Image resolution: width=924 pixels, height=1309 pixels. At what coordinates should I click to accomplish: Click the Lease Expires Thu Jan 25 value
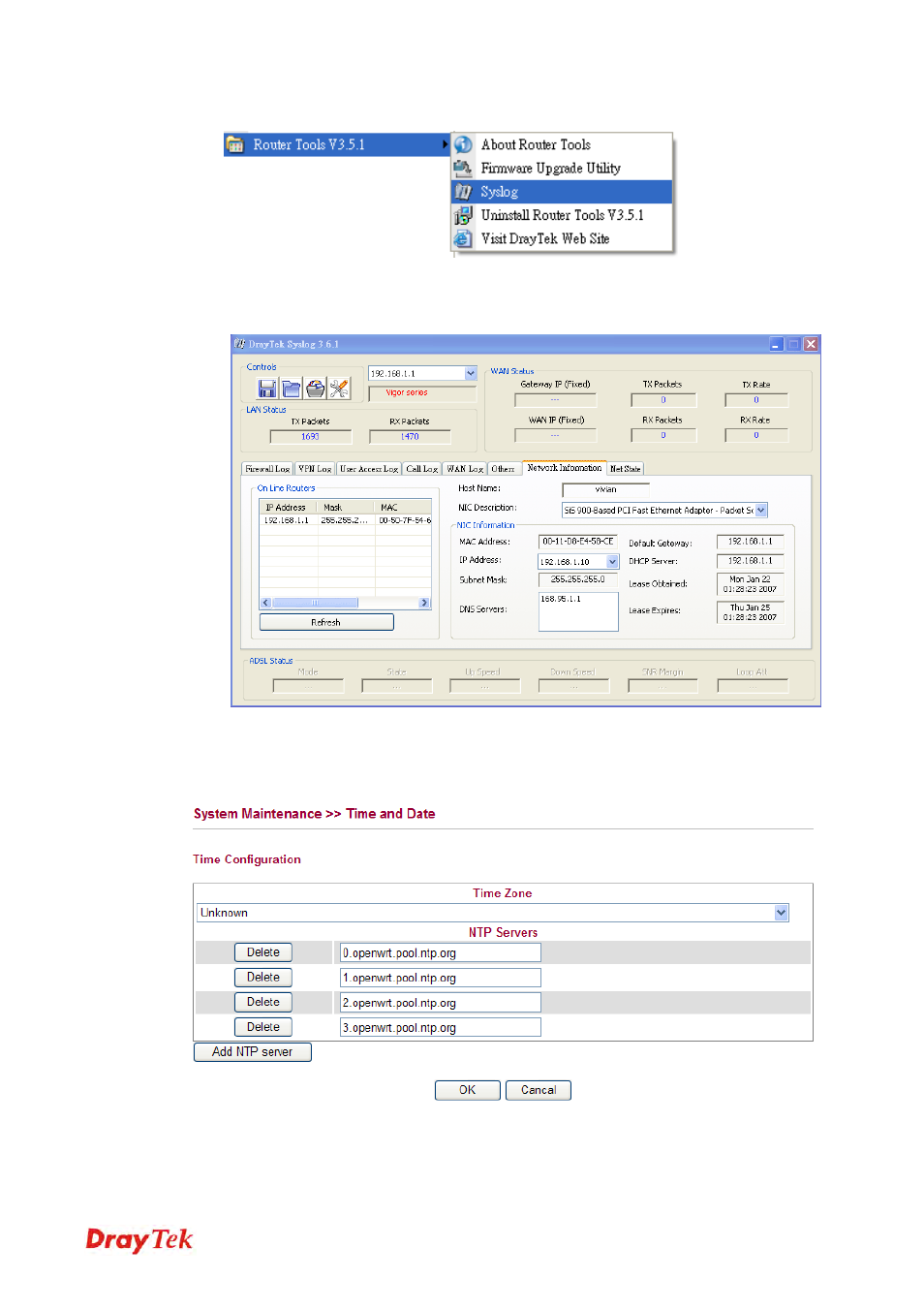751,612
